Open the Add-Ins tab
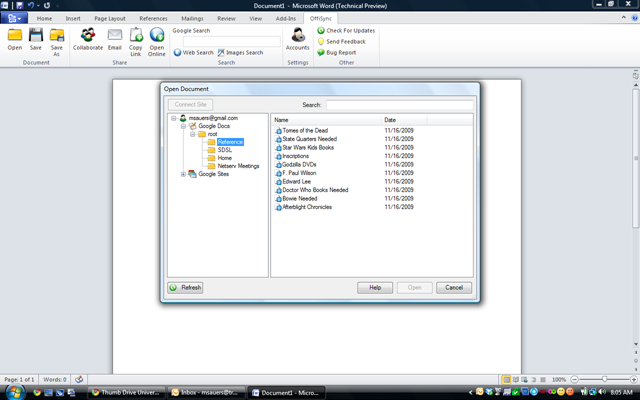Image resolution: width=640 pixels, height=400 pixels. pos(286,18)
